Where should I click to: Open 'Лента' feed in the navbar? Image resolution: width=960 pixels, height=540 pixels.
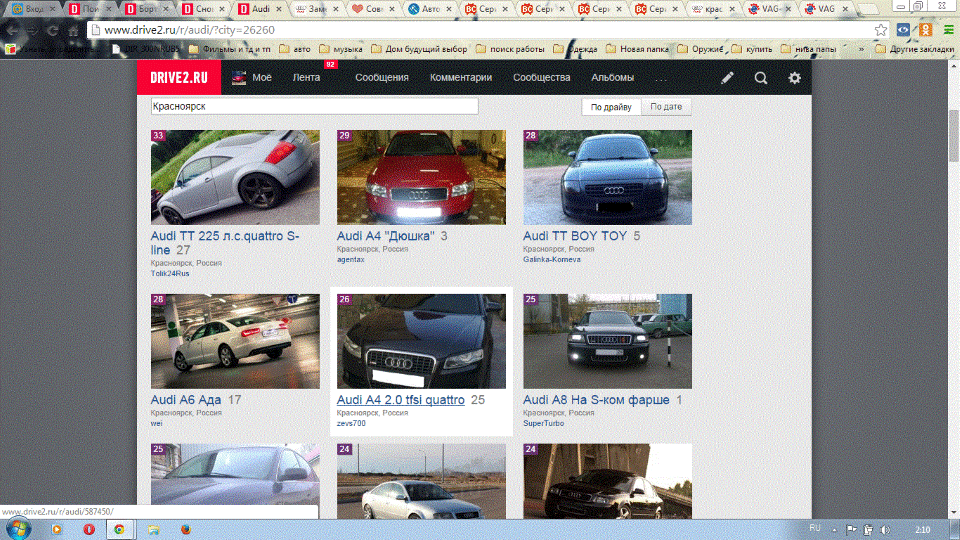pos(306,78)
